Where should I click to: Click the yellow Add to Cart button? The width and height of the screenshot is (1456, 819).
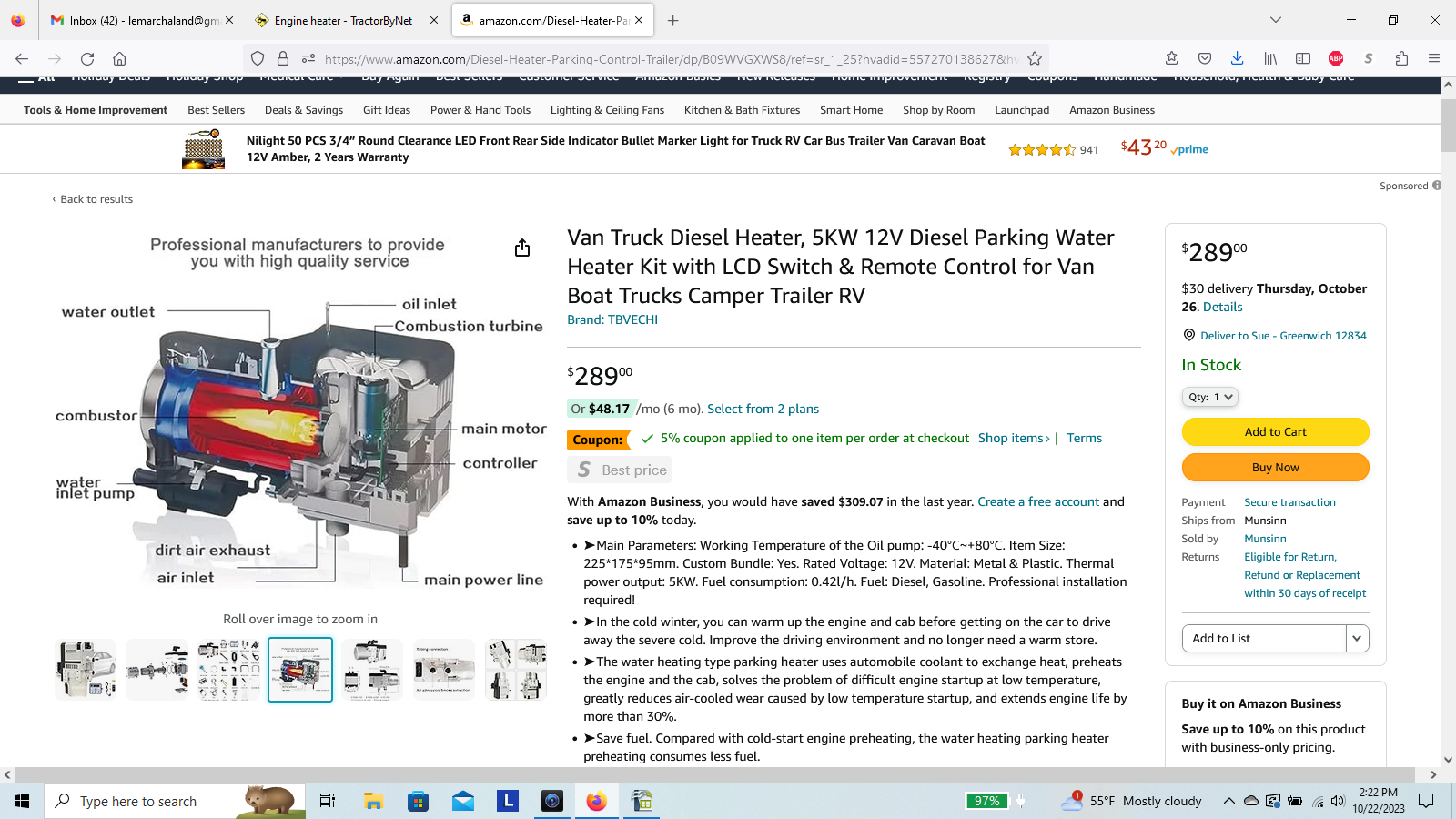(1275, 431)
